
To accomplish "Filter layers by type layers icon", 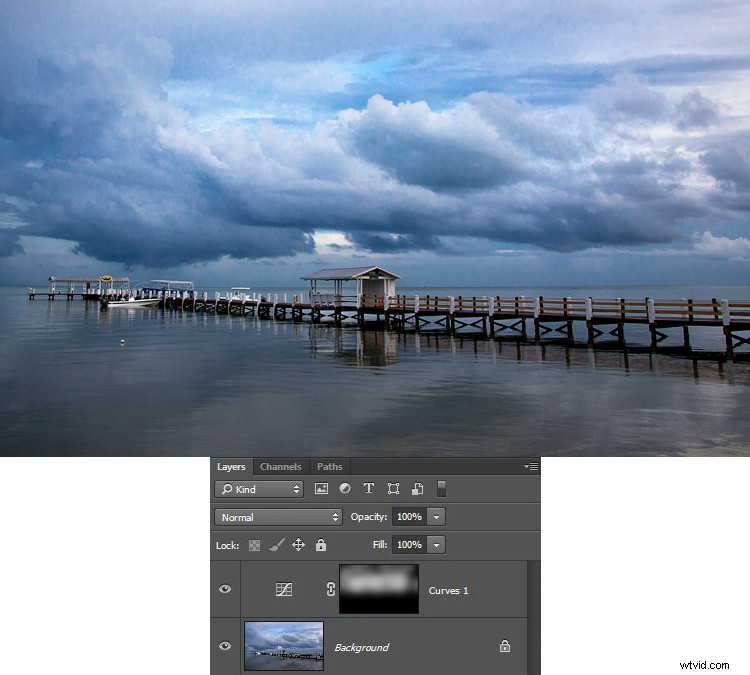I will click(x=368, y=488).
